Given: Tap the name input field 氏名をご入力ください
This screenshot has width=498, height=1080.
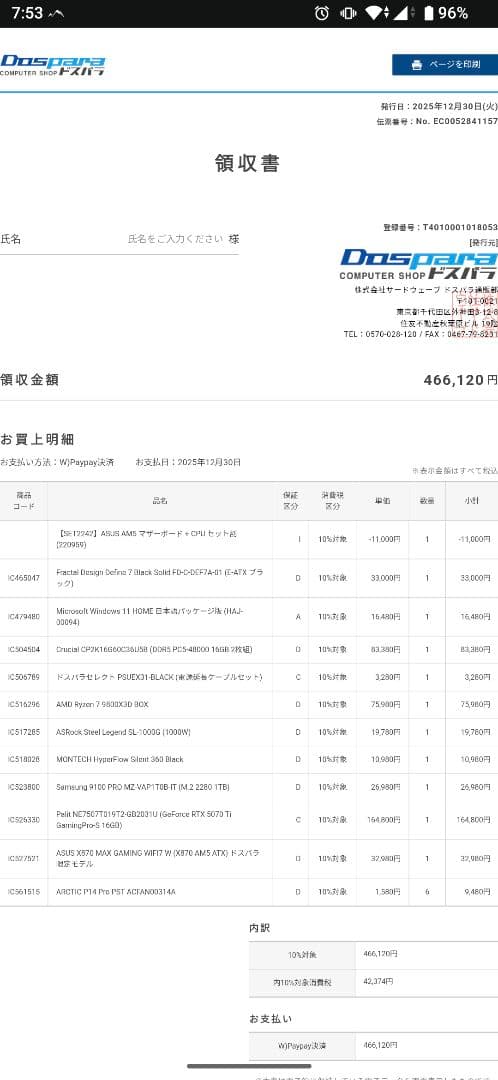Looking at the screenshot, I should click(176, 239).
